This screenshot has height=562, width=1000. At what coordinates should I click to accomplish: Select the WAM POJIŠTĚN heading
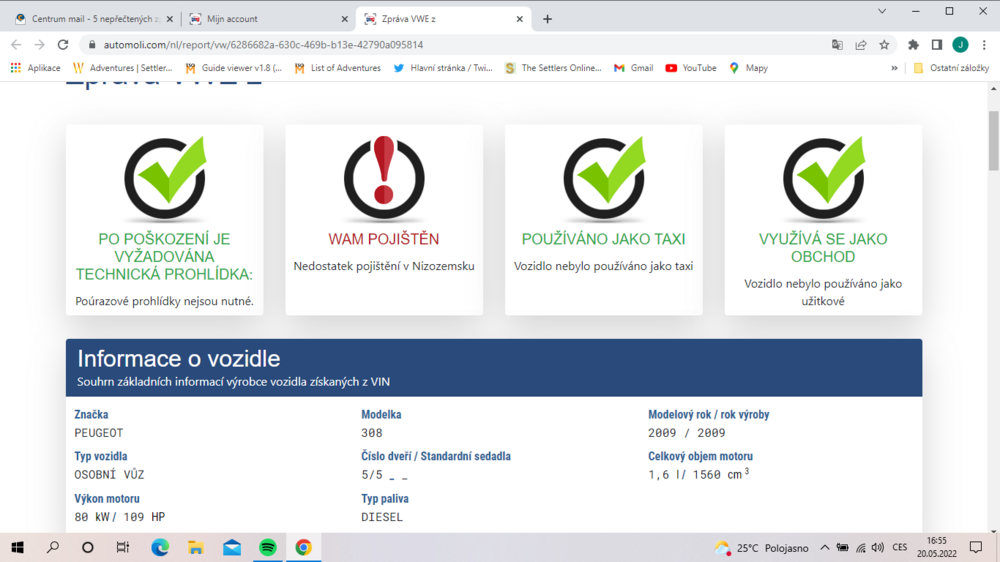coord(384,239)
